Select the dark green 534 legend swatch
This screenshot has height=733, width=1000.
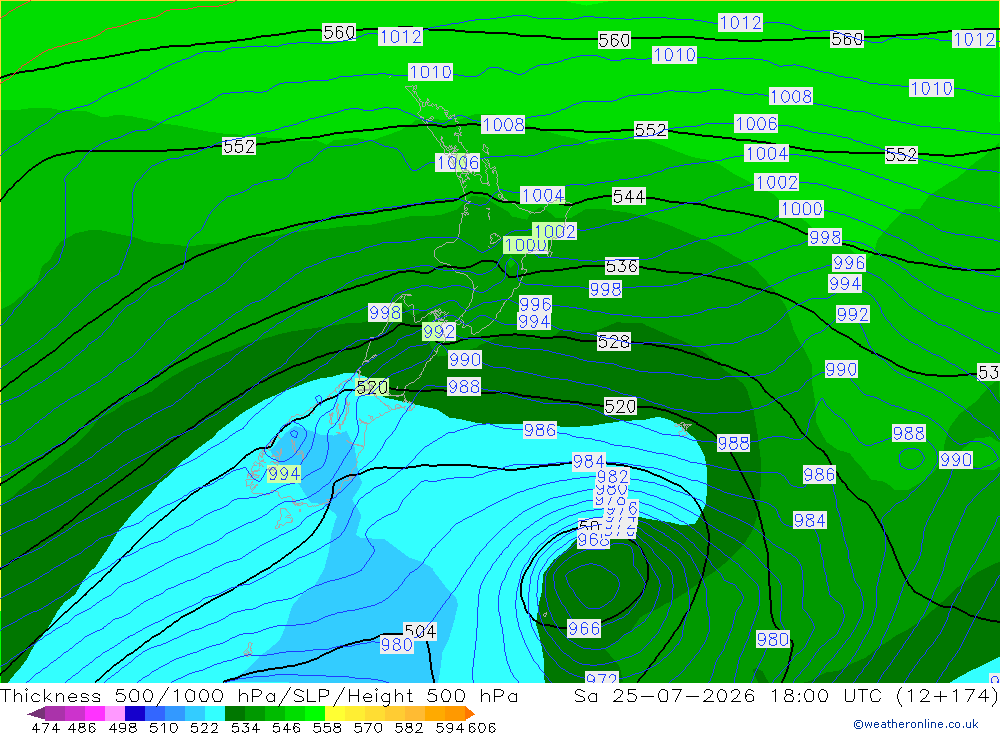click(x=235, y=713)
